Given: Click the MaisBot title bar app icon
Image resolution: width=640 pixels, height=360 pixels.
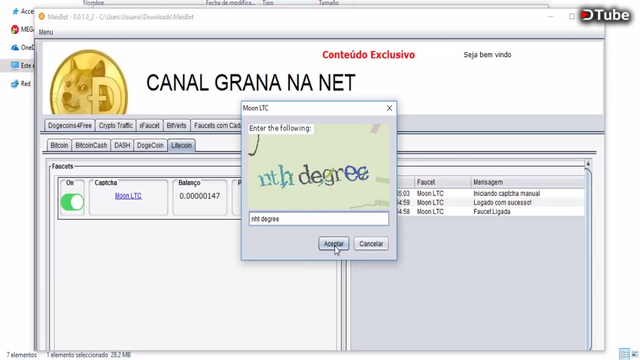Looking at the screenshot, I should coord(42,17).
